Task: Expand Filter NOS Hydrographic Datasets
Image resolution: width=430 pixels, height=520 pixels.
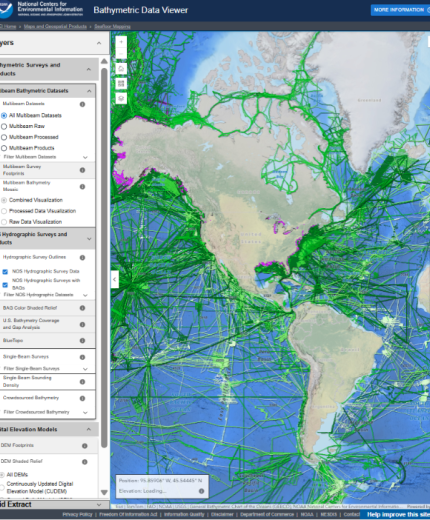Action: coord(85,295)
